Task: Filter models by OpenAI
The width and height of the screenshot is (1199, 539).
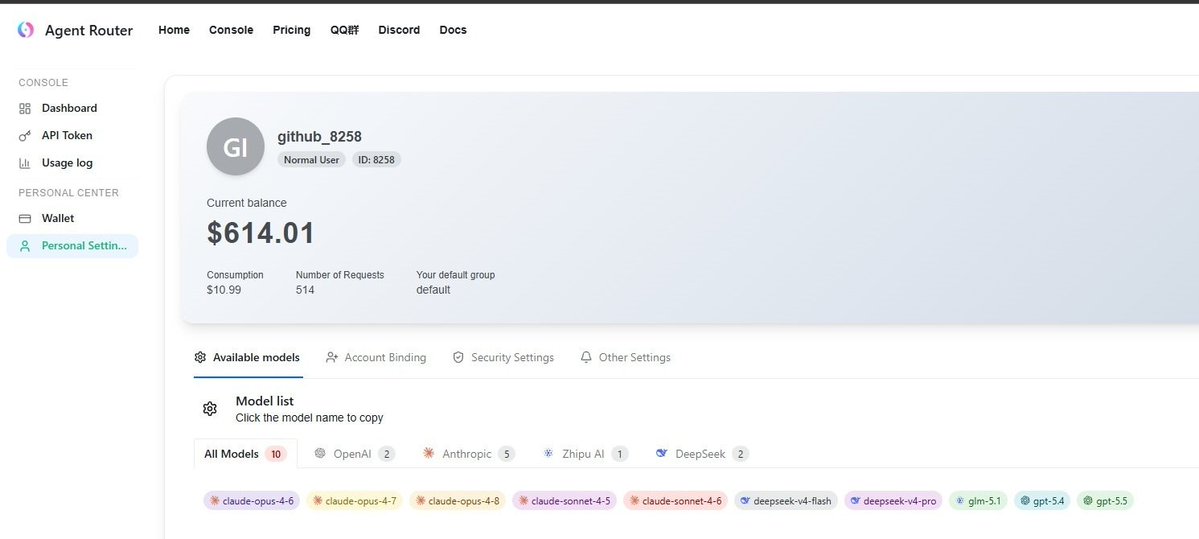Action: (x=355, y=453)
